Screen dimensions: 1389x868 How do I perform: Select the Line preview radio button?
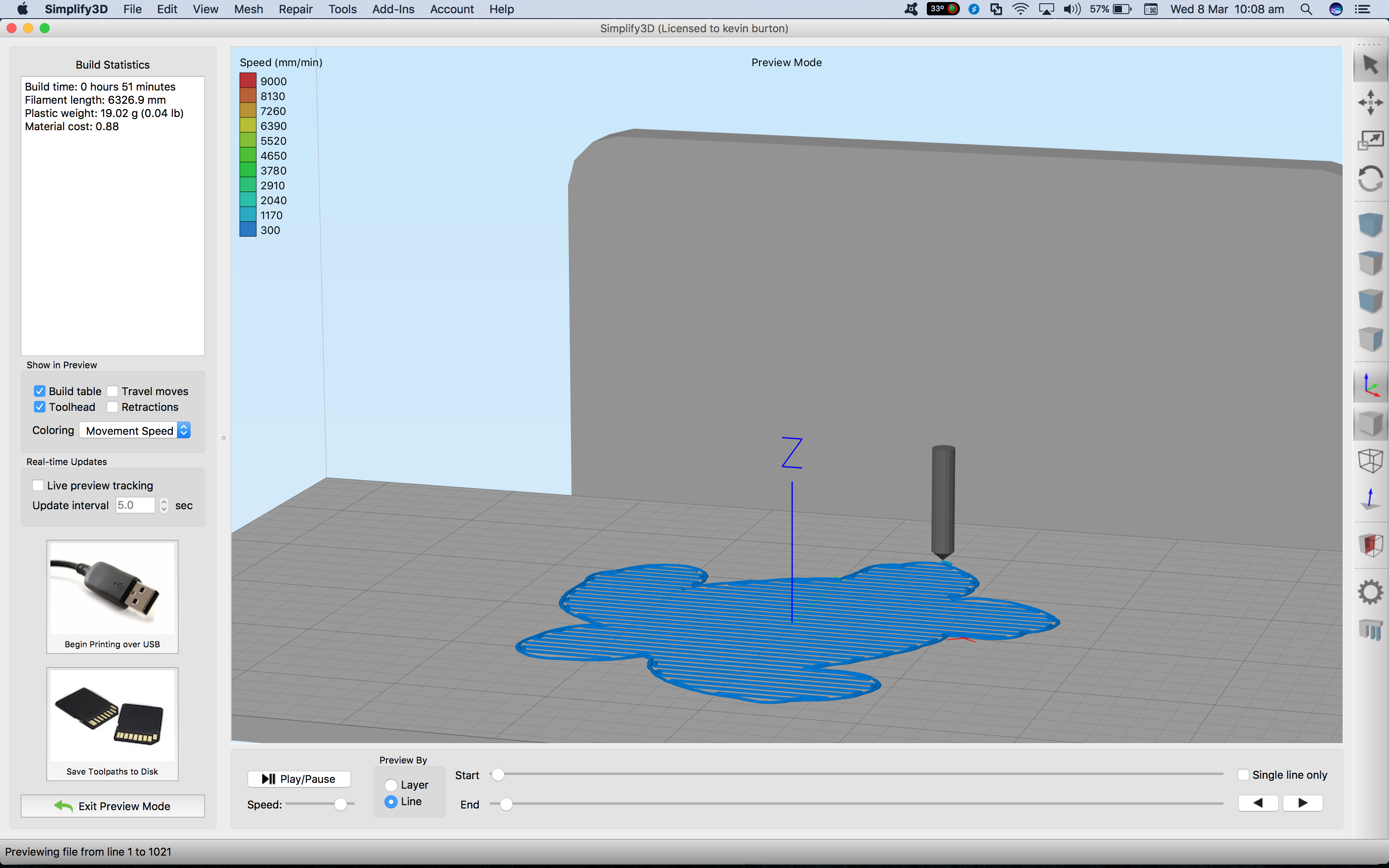tap(391, 801)
